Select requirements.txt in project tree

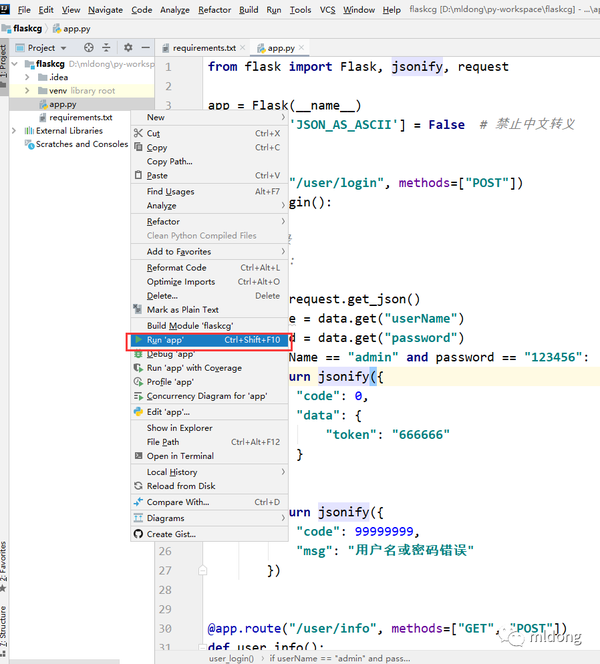(80, 117)
